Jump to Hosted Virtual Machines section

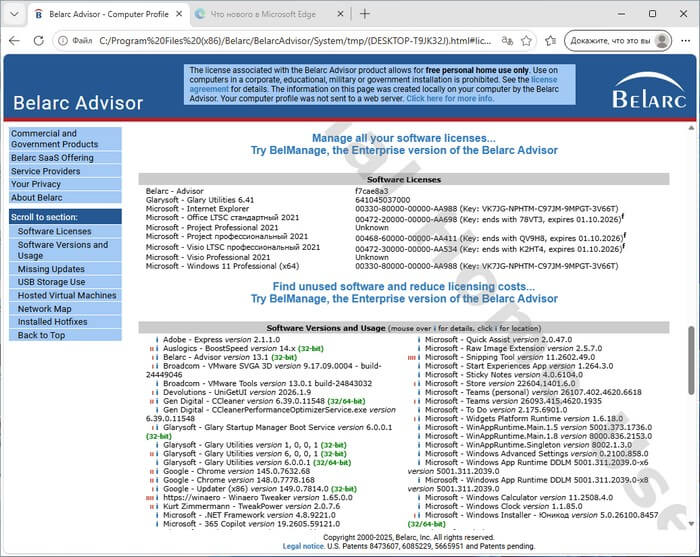coord(65,295)
